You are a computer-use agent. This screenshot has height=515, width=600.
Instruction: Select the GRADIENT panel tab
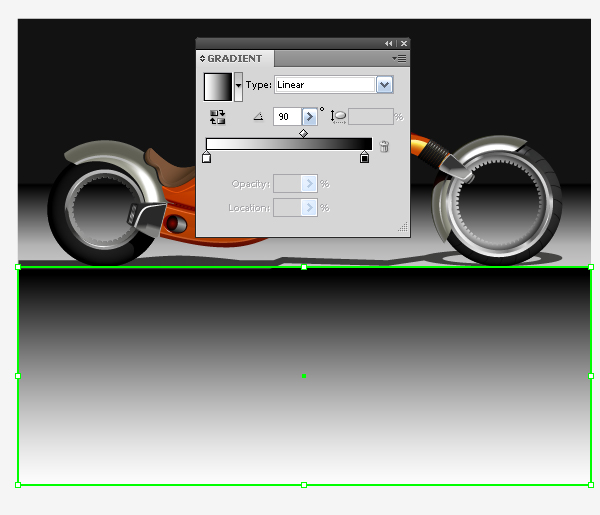point(235,59)
